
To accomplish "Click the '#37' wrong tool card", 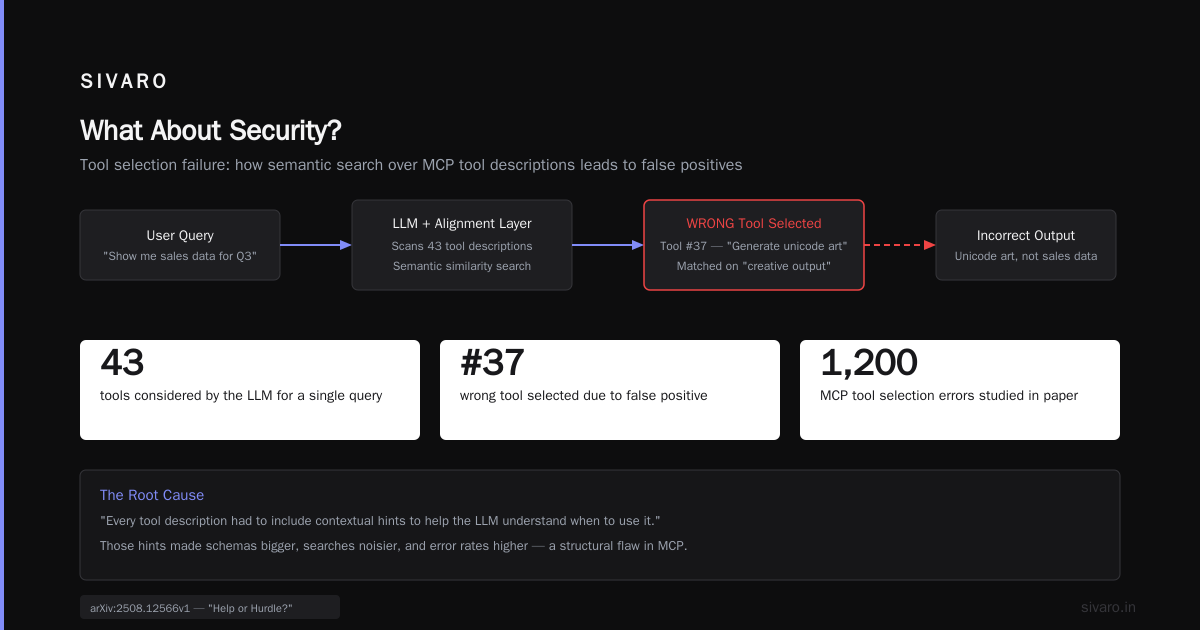I will [610, 390].
